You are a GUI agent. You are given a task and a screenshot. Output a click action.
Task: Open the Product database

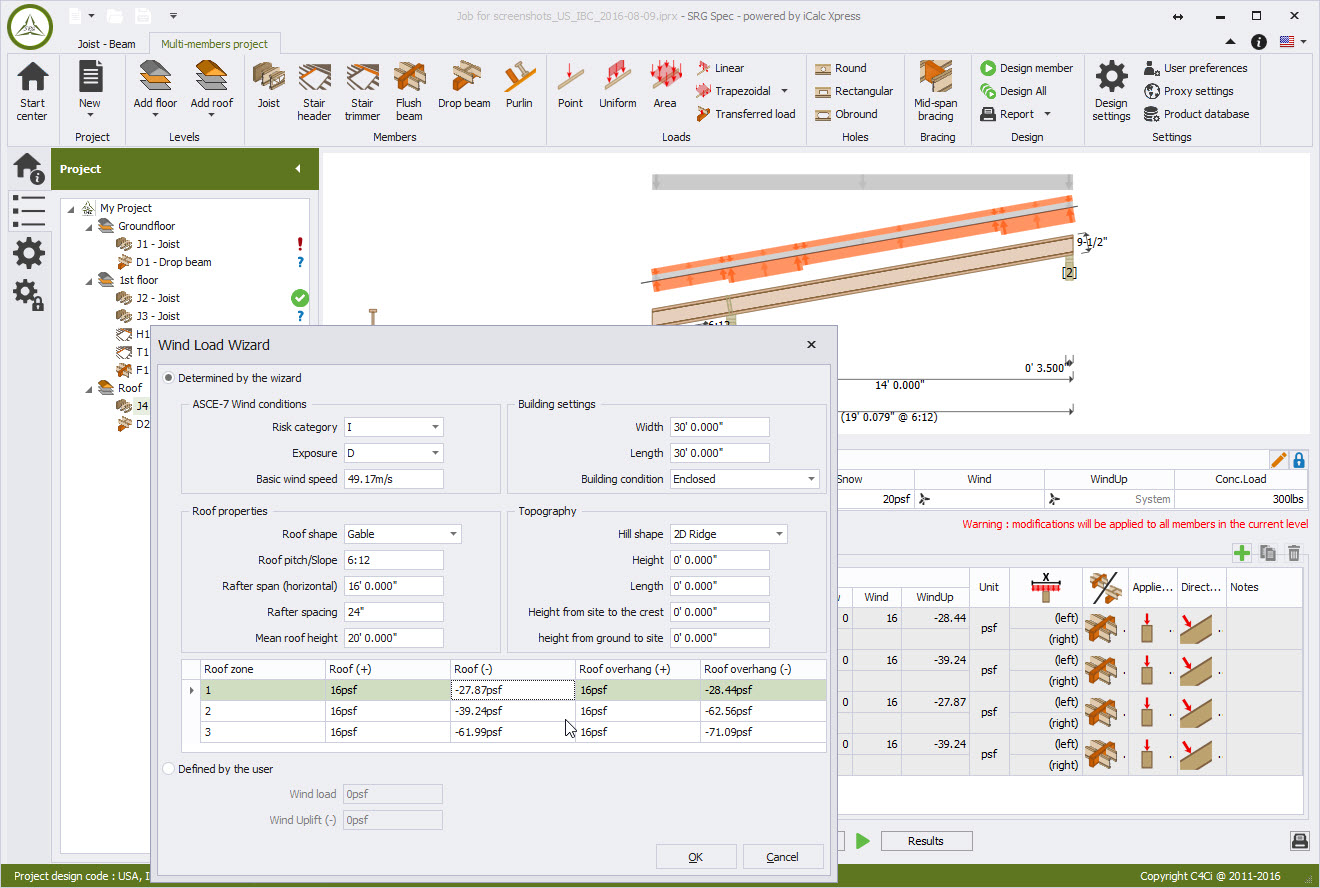point(1196,114)
